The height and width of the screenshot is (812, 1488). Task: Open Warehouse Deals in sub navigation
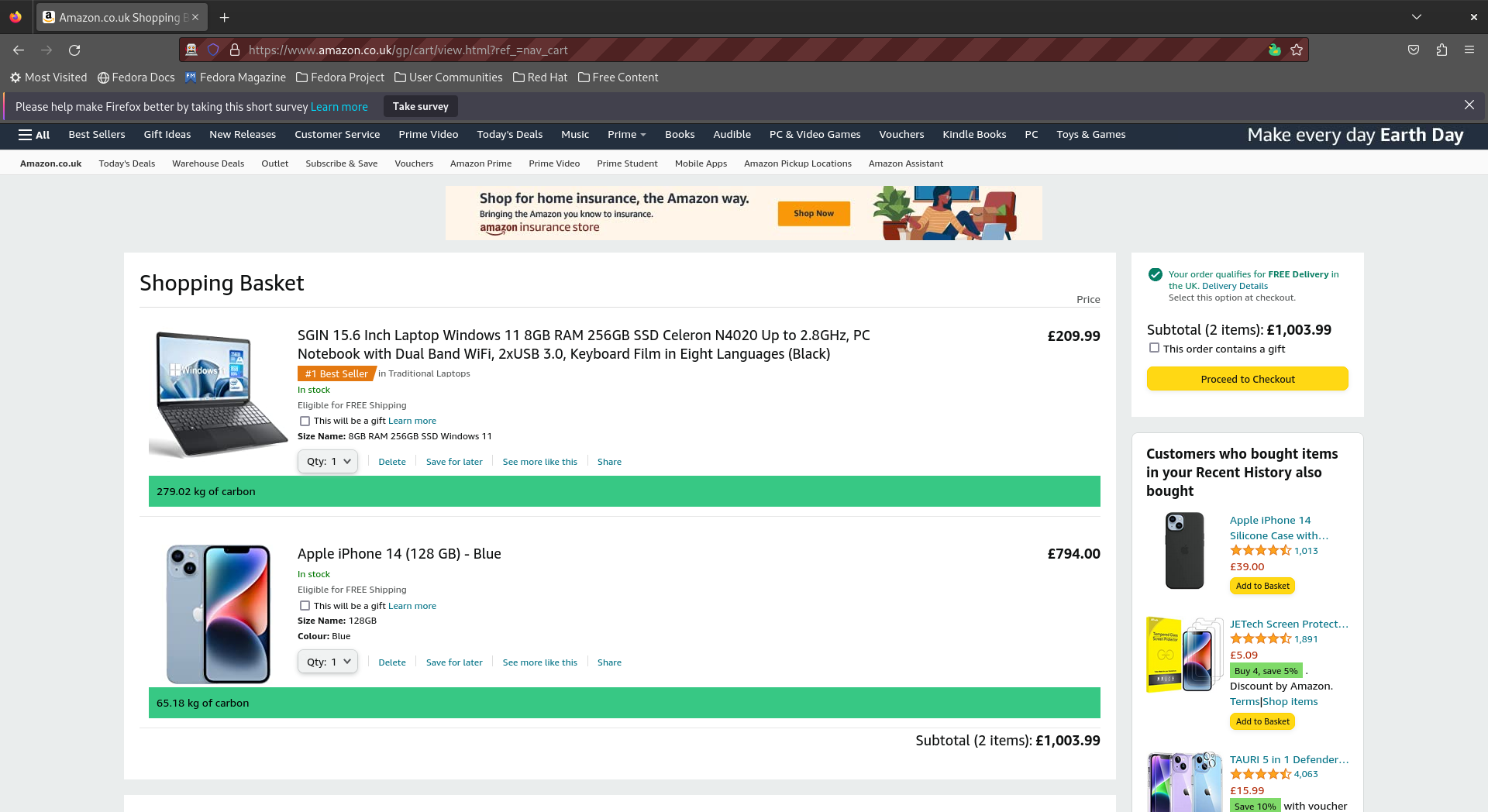pos(208,163)
